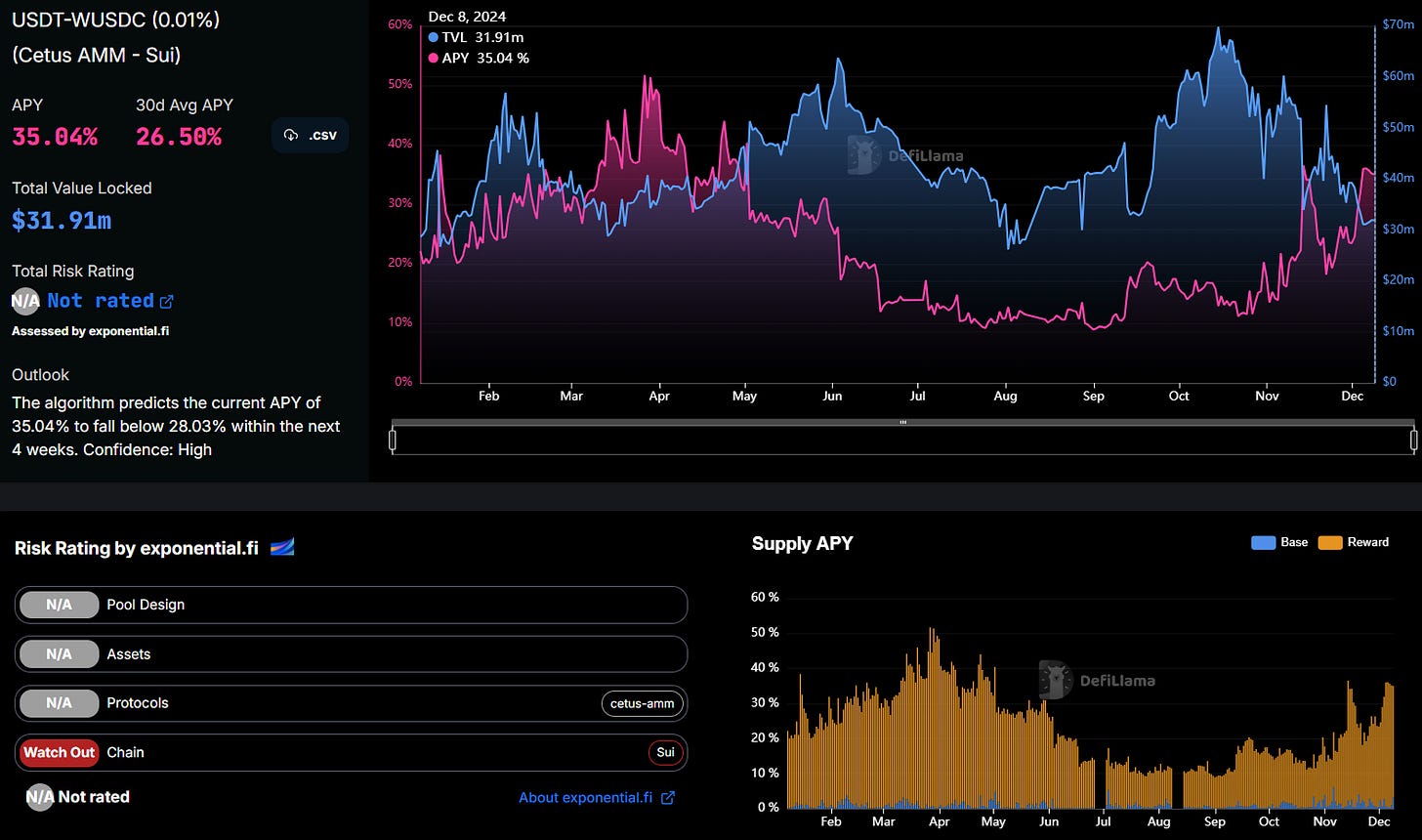
Task: Click N/A badge on Pool Design row
Action: point(59,605)
